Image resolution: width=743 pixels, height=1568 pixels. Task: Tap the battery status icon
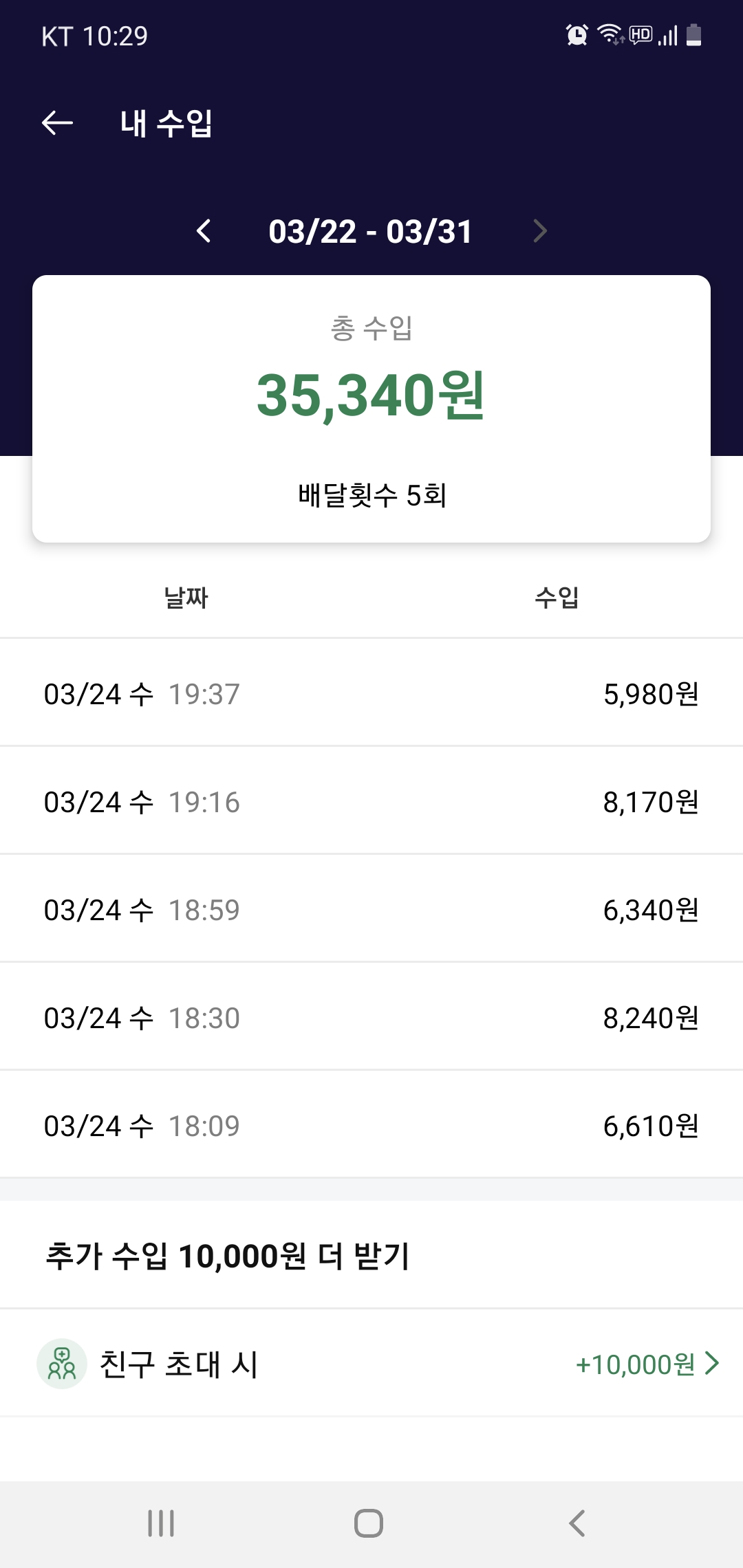click(694, 34)
